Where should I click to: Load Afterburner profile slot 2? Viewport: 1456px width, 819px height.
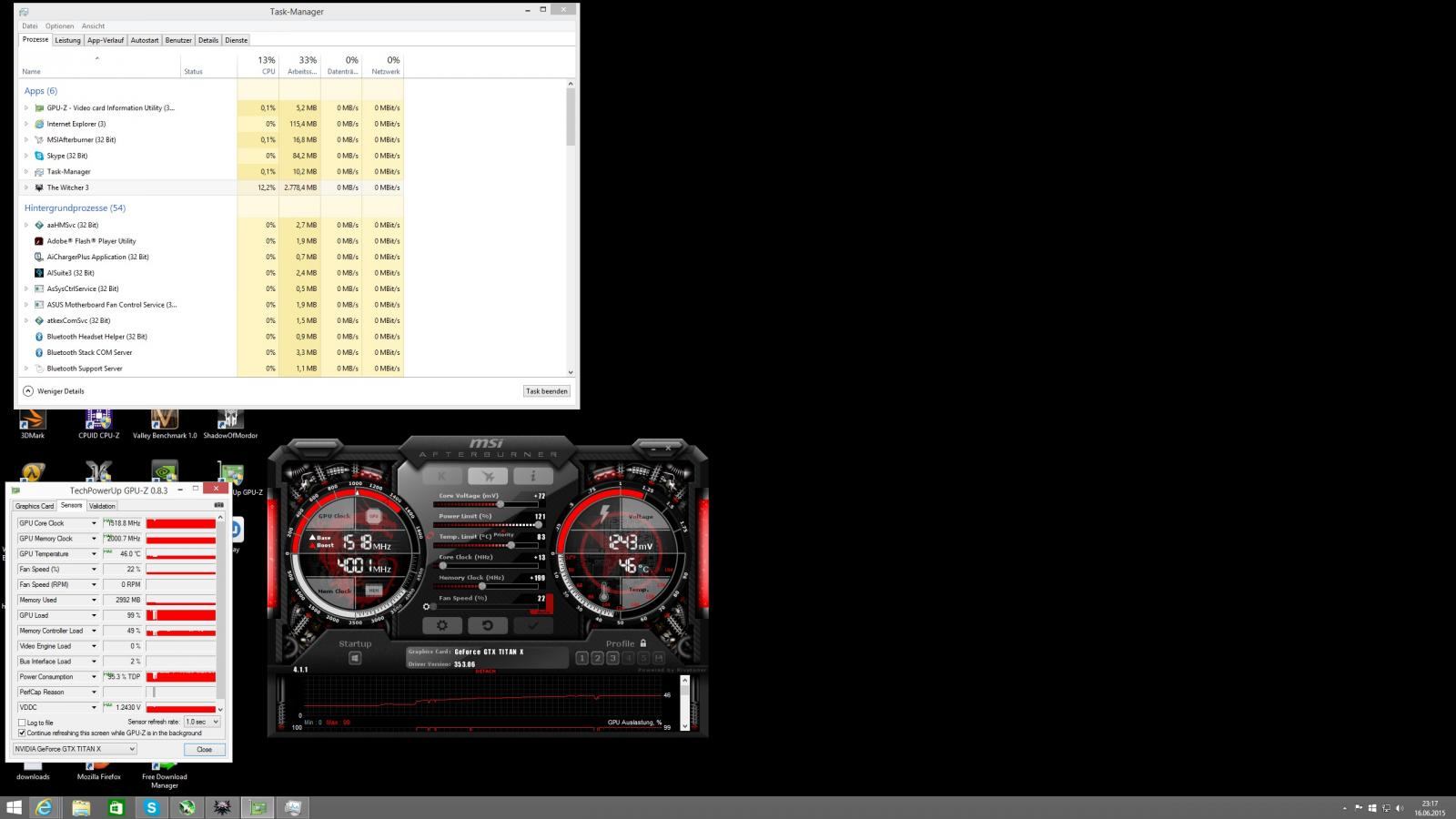pyautogui.click(x=597, y=658)
